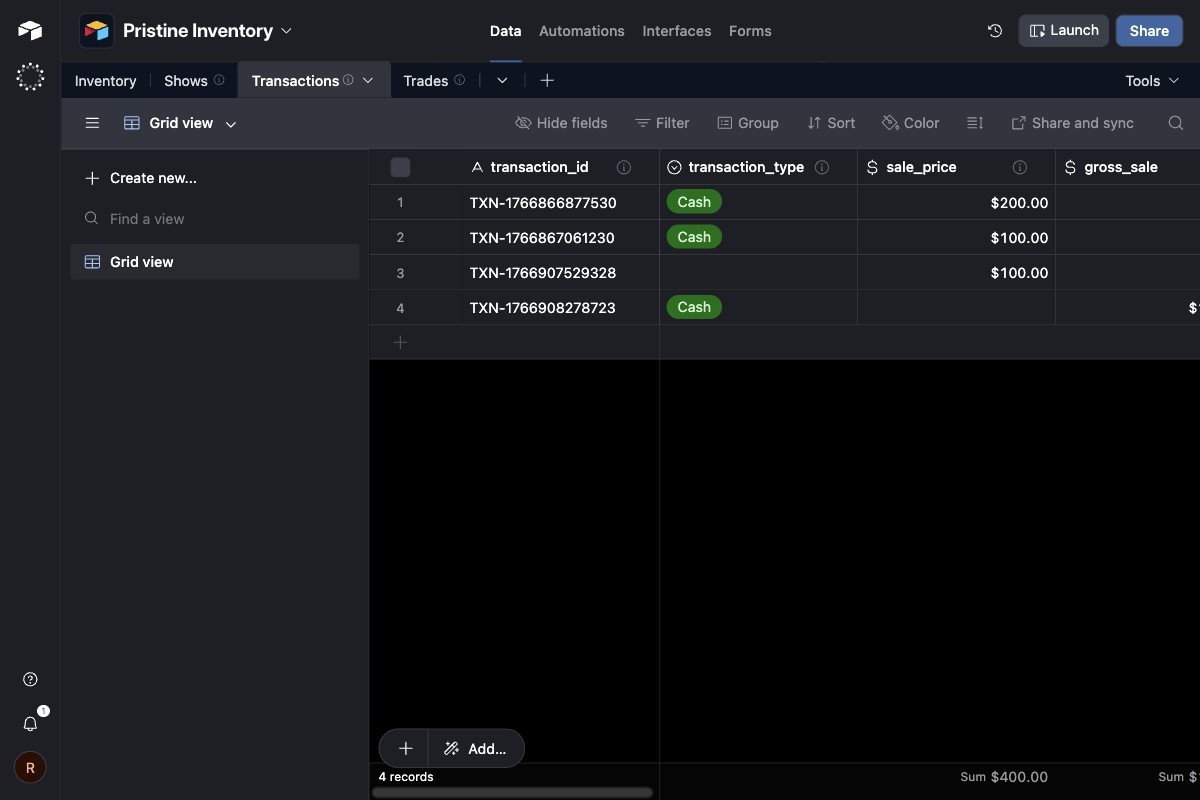Open the Pristine Inventory base dropdown
The width and height of the screenshot is (1200, 800).
coord(287,30)
